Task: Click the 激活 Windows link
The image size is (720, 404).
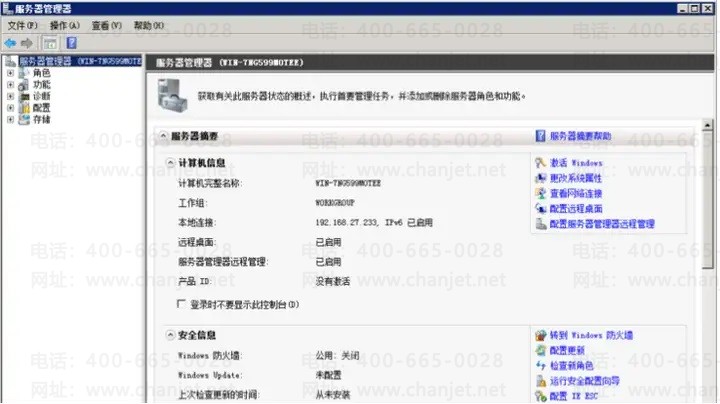Action: pos(576,163)
